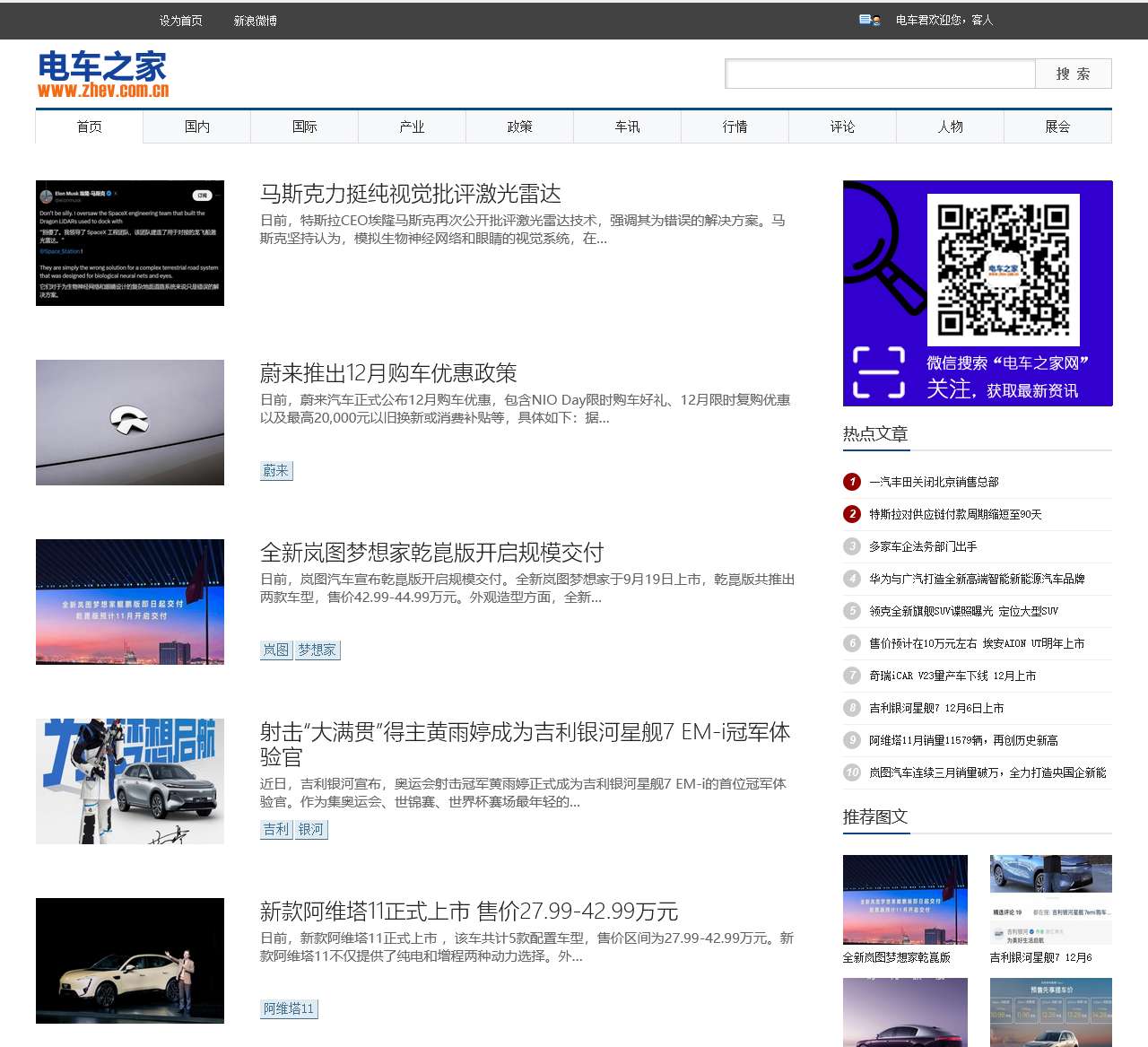Open hot article 奇瑞iCAR V23量产车下线

(952, 676)
